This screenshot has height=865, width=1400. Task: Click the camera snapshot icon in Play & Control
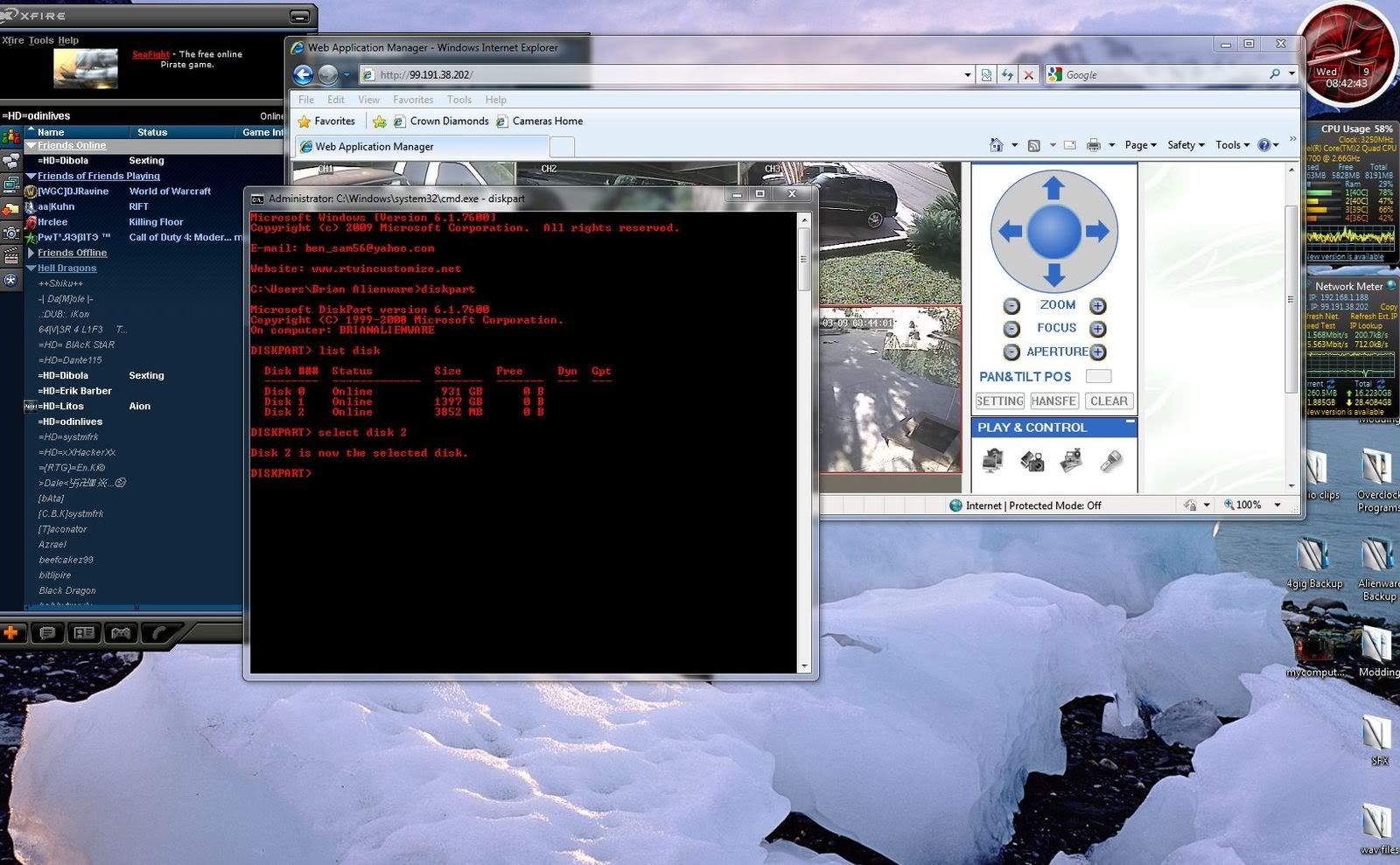pos(1032,460)
